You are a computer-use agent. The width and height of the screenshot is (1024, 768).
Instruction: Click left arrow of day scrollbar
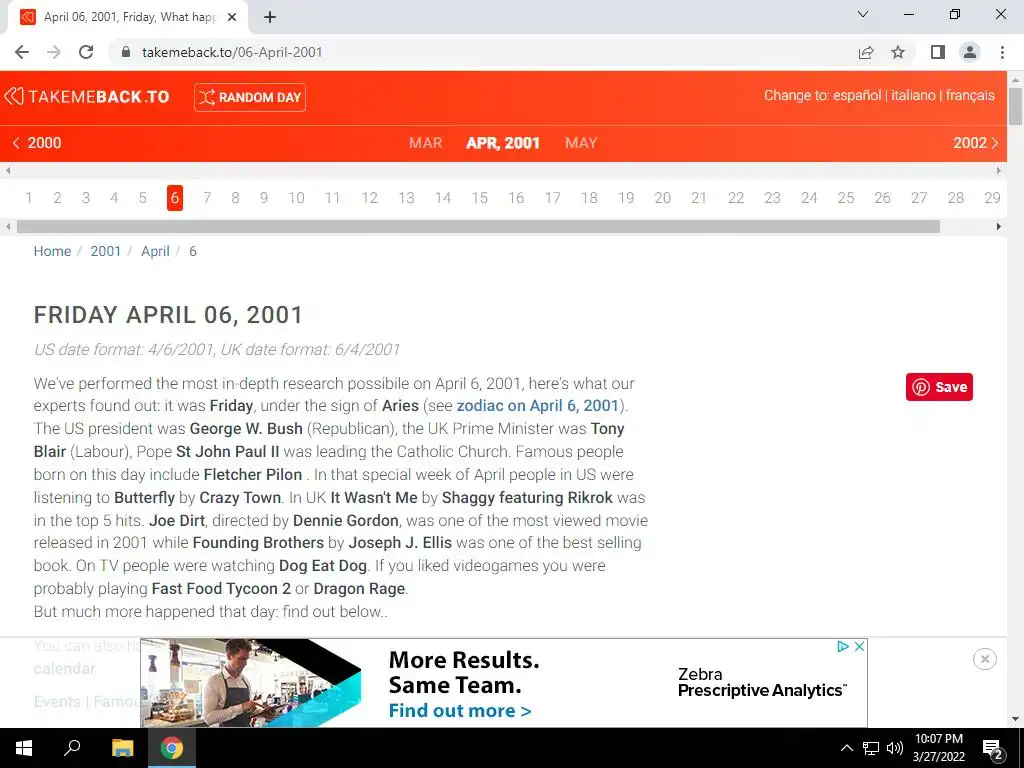(x=8, y=227)
